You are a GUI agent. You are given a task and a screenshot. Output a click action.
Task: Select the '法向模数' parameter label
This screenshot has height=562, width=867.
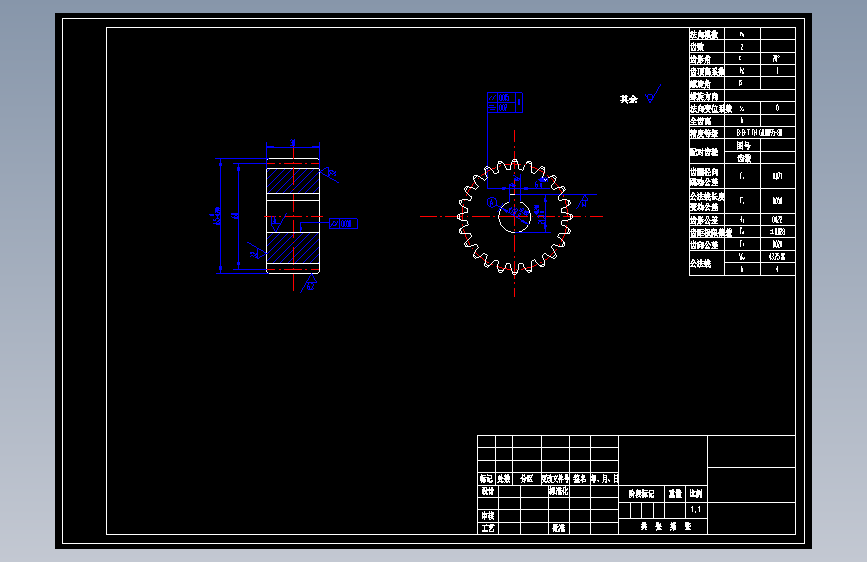(x=703, y=34)
